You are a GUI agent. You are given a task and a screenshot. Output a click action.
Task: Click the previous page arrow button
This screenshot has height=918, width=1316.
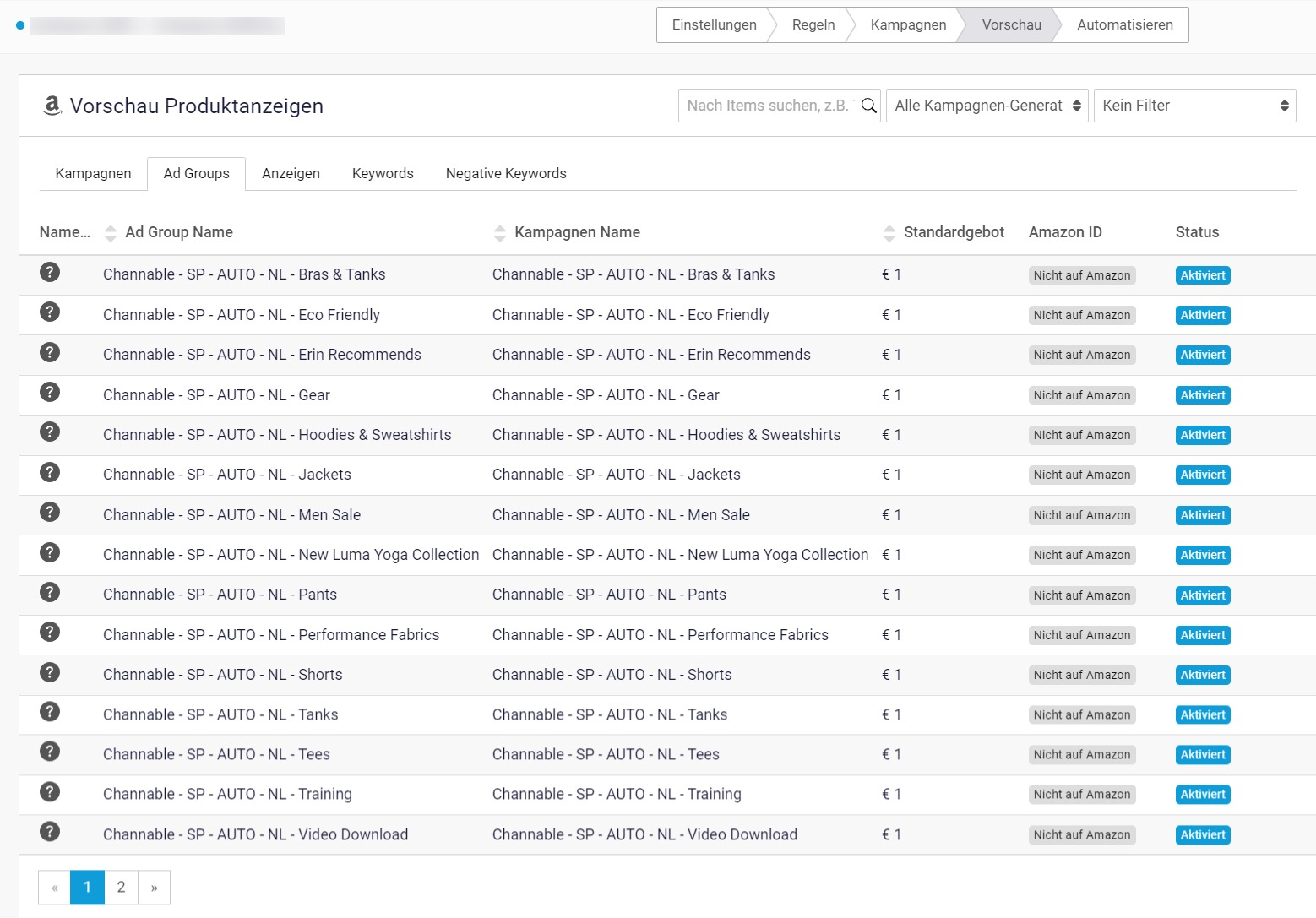55,887
